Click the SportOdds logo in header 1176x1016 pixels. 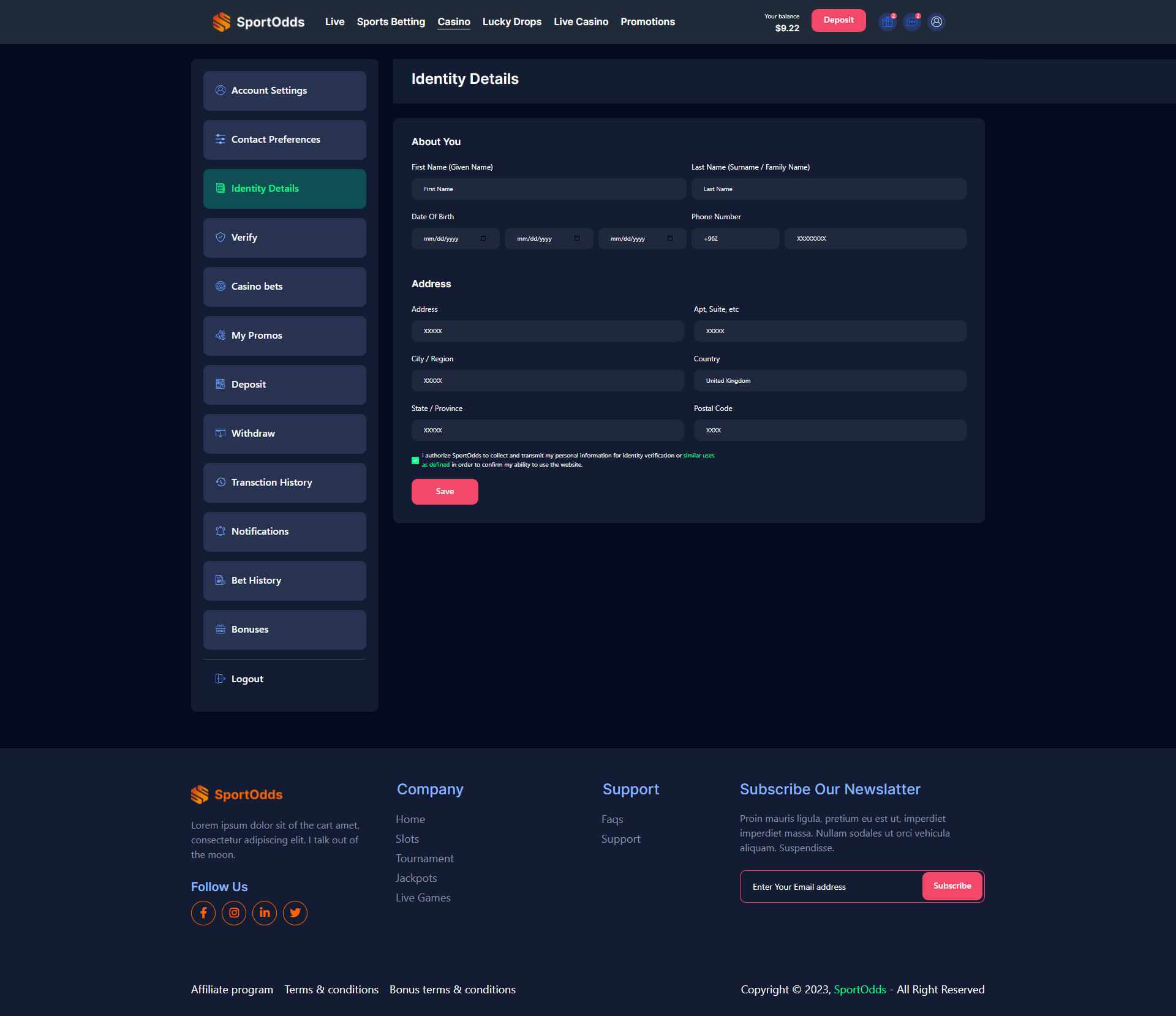coord(258,22)
